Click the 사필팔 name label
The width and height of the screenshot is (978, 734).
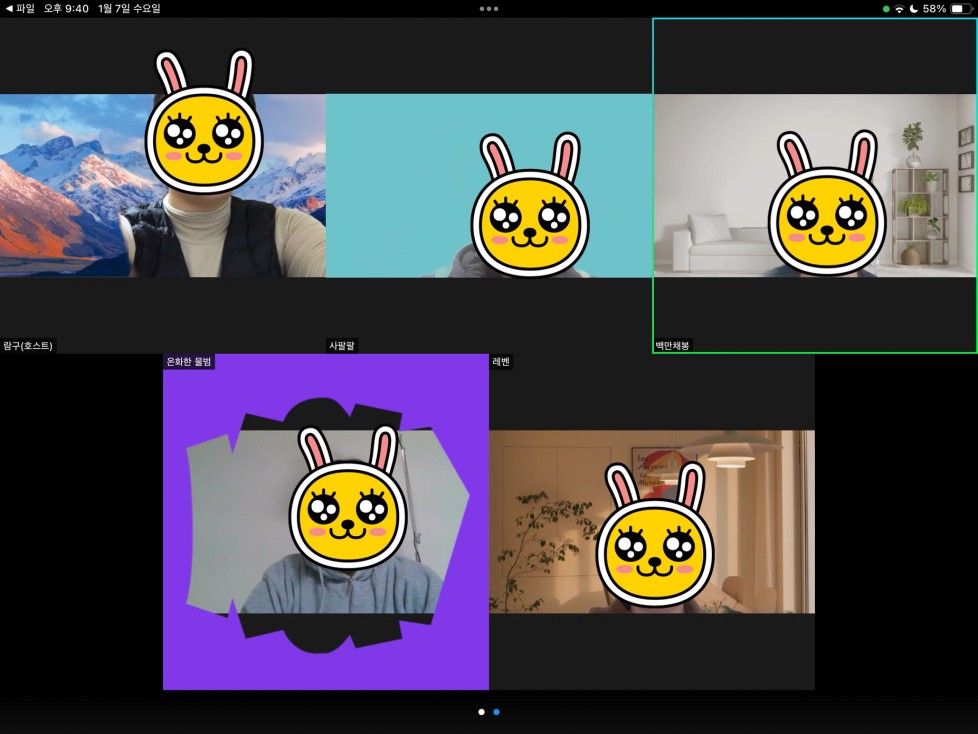342,346
